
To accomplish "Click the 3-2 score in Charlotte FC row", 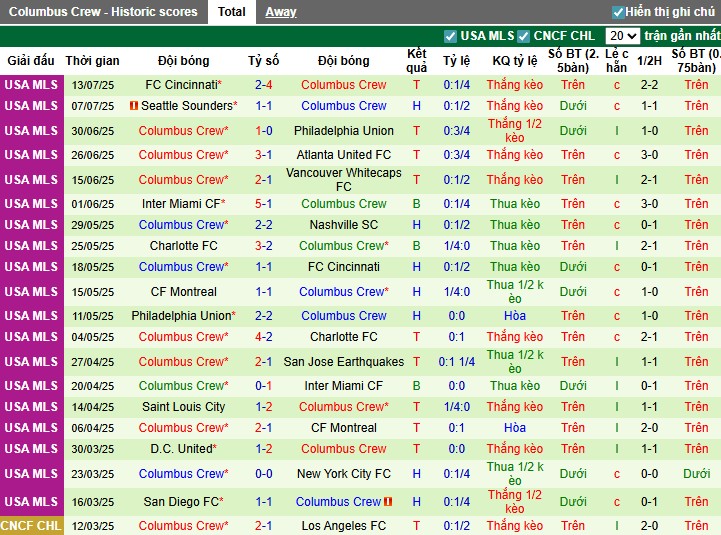I will pos(263,246).
